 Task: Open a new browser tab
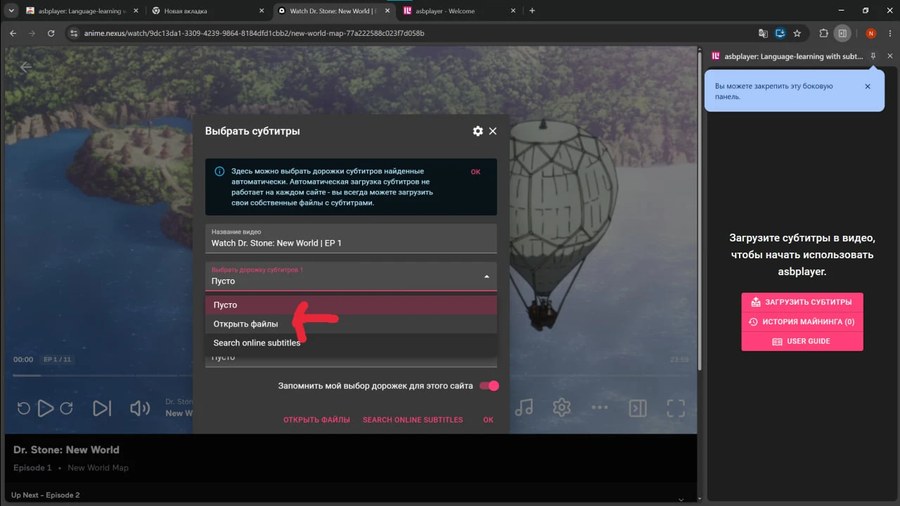[x=532, y=10]
